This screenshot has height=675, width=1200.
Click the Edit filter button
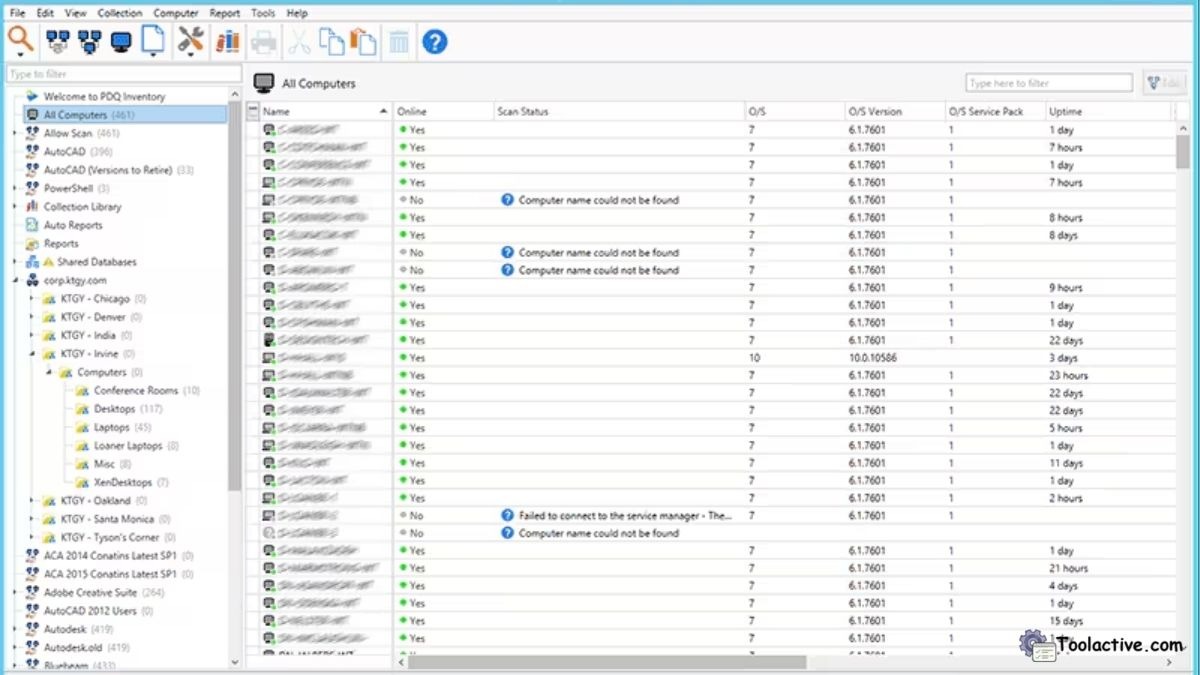click(1163, 82)
